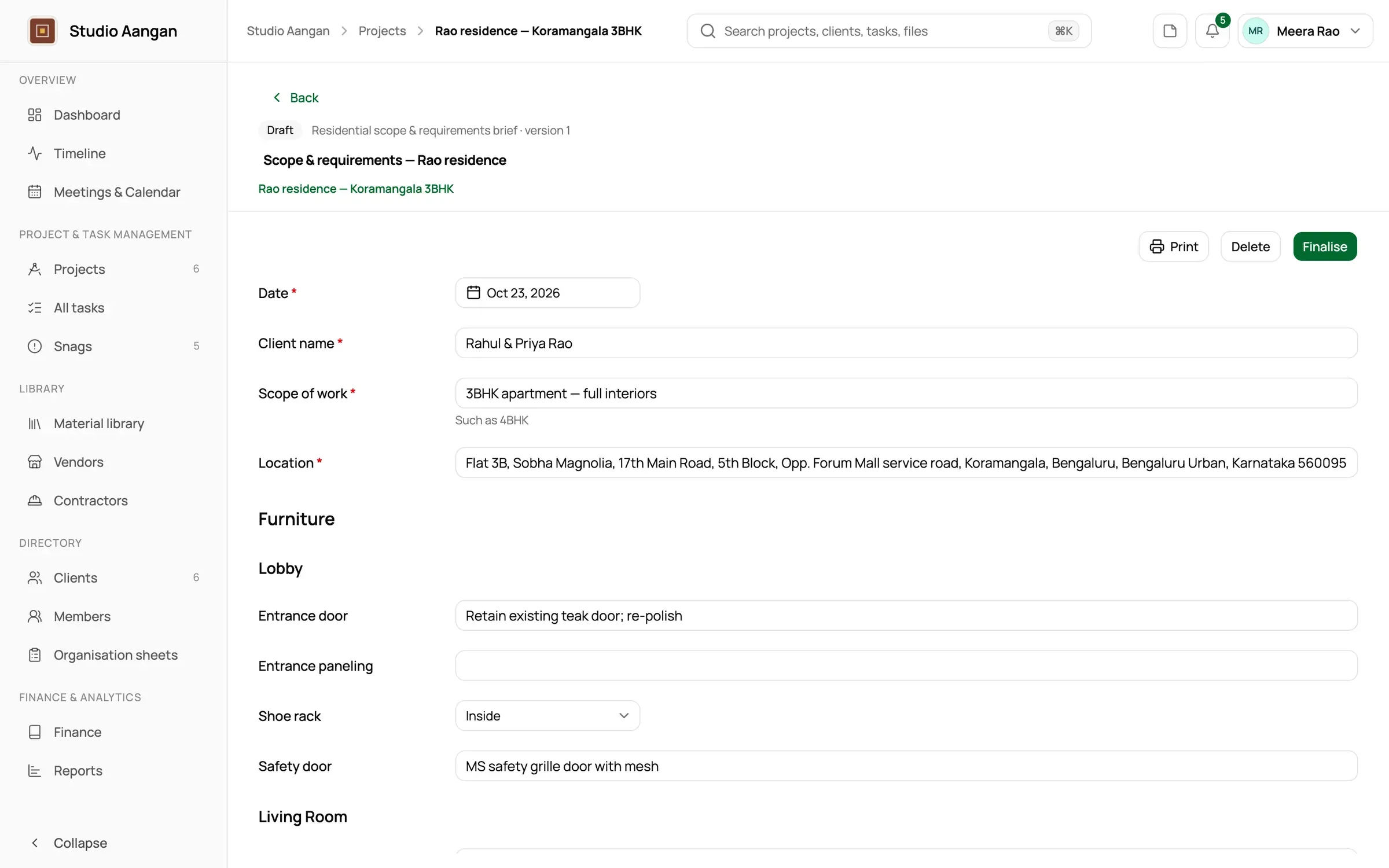The width and height of the screenshot is (1389, 868).
Task: Open the Organisation sheets clipboard icon
Action: pyautogui.click(x=35, y=654)
